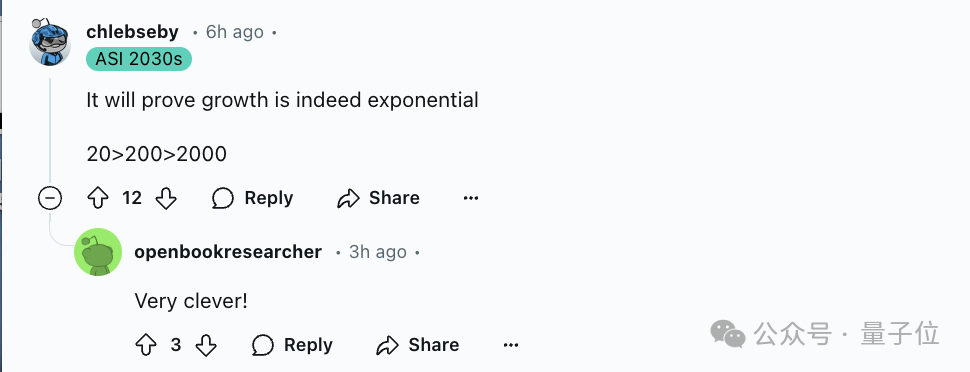Reply to openbookresearcher's comment
This screenshot has width=970, height=372.
pos(292,345)
